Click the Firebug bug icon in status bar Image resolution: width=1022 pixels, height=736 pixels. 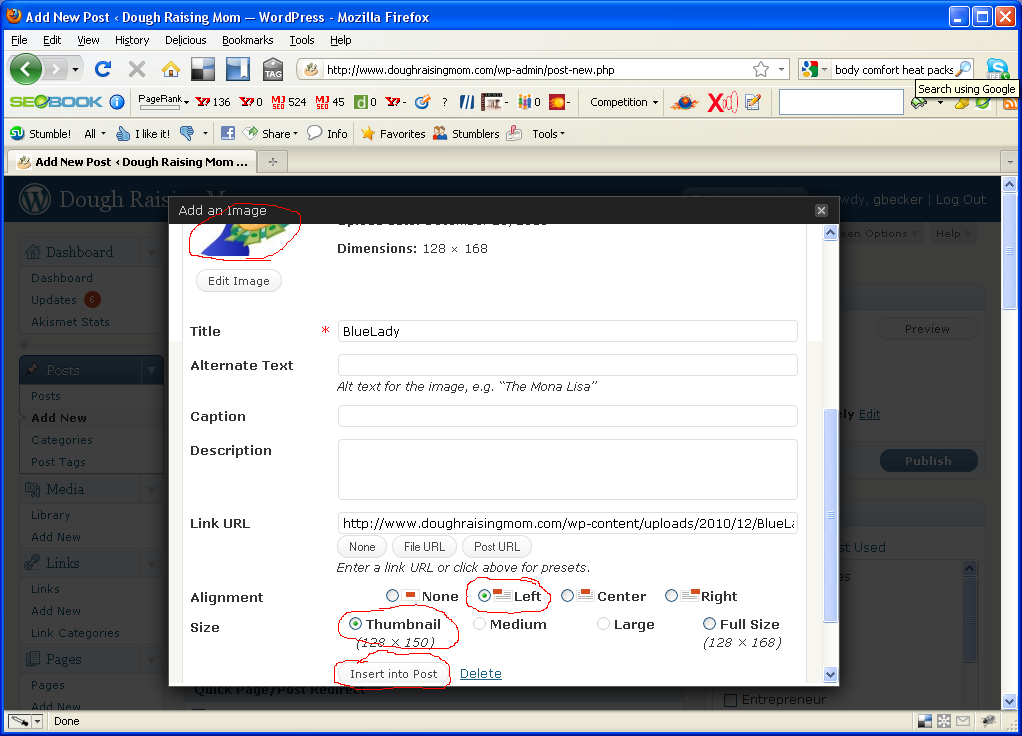(989, 721)
